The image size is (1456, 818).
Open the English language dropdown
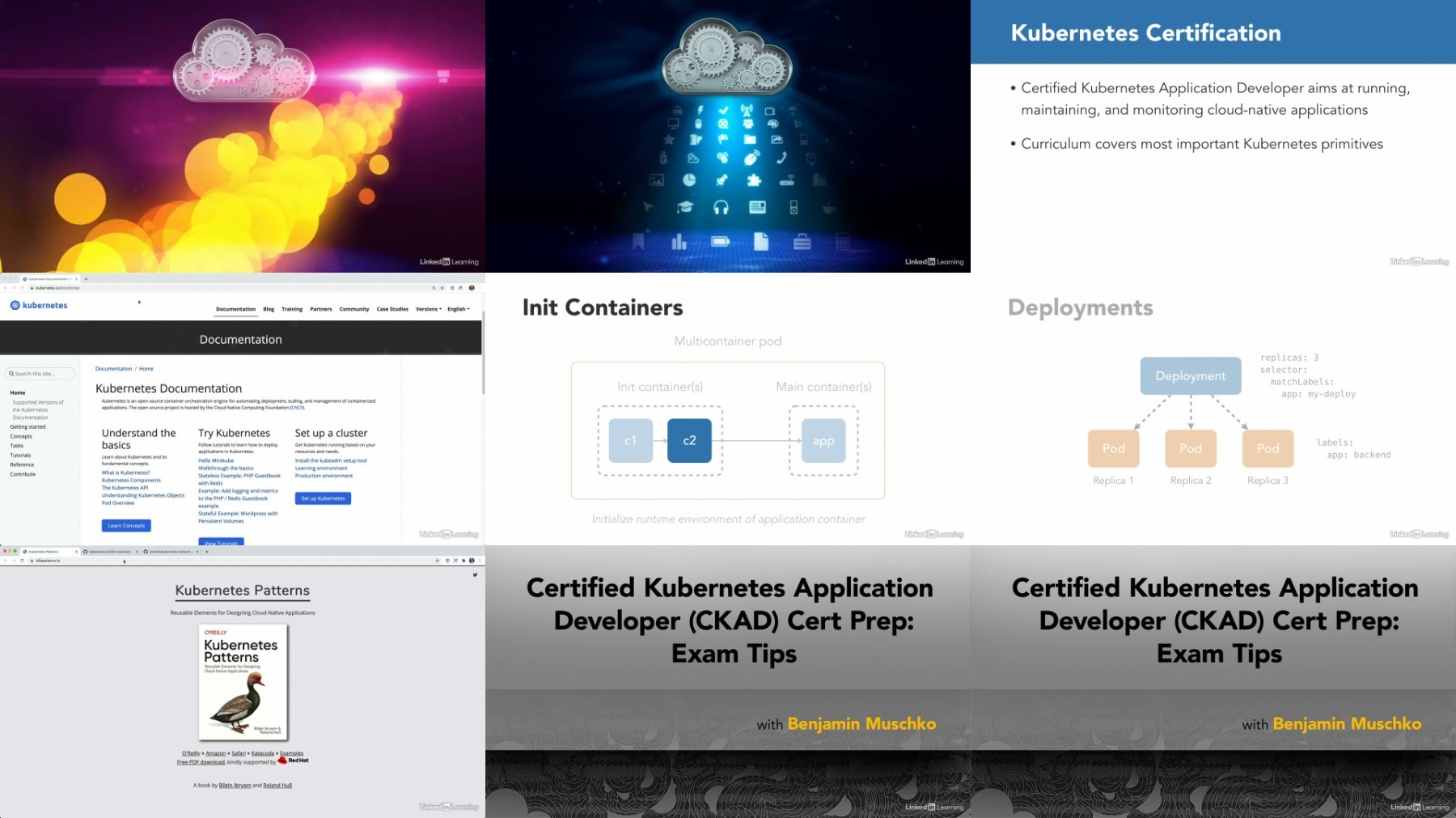click(x=459, y=309)
